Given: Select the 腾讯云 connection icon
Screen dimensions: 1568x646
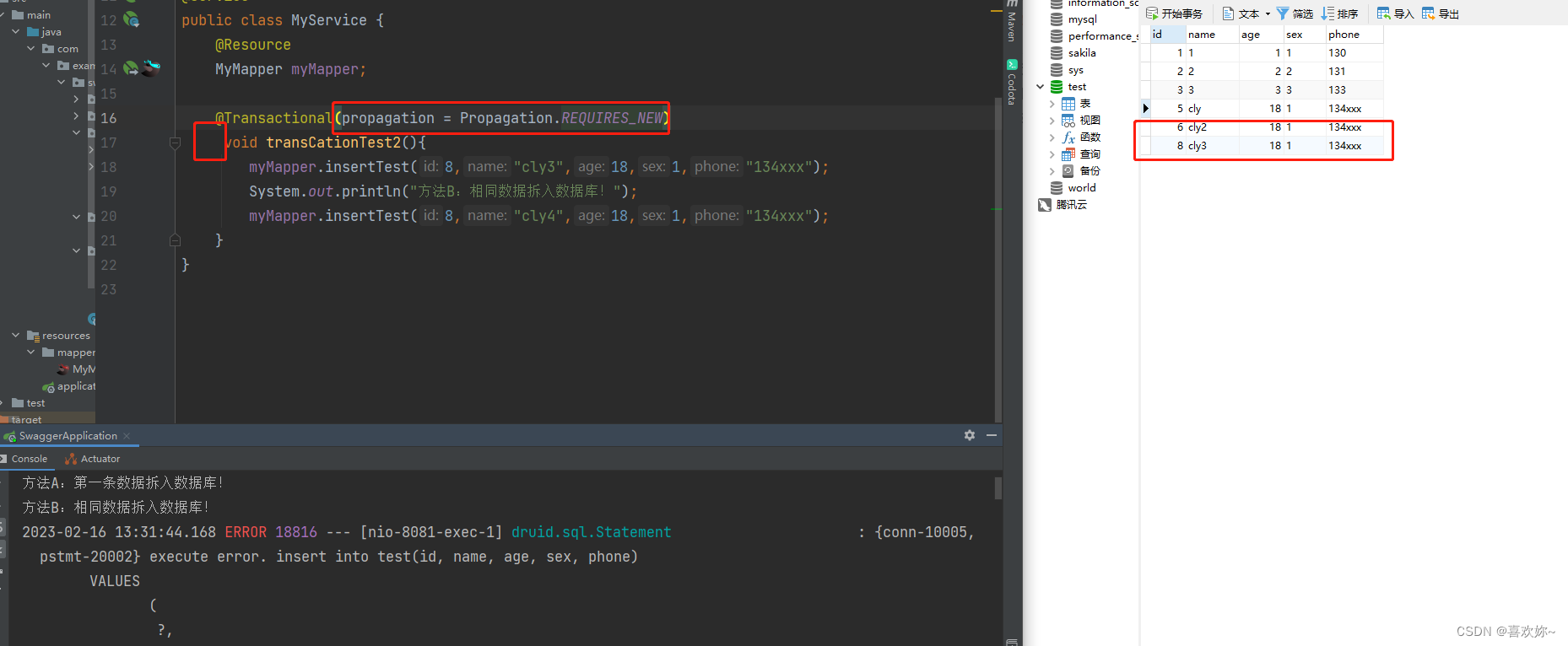Looking at the screenshot, I should pos(1045,205).
